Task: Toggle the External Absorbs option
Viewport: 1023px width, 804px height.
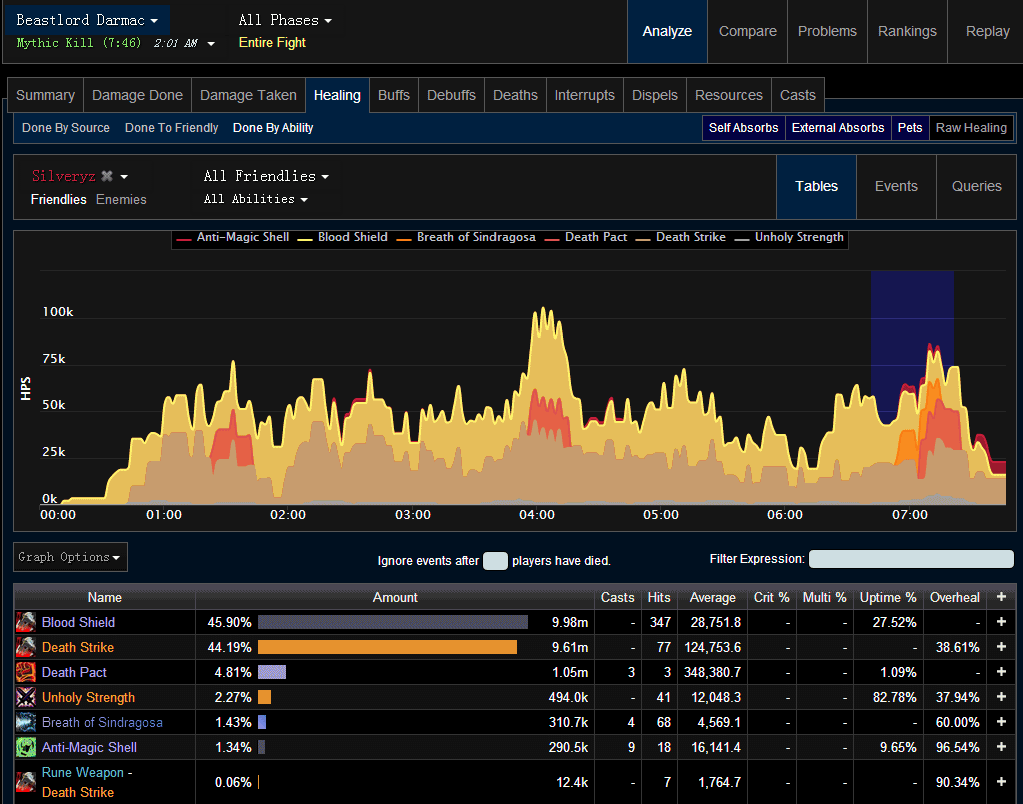Action: pos(838,128)
